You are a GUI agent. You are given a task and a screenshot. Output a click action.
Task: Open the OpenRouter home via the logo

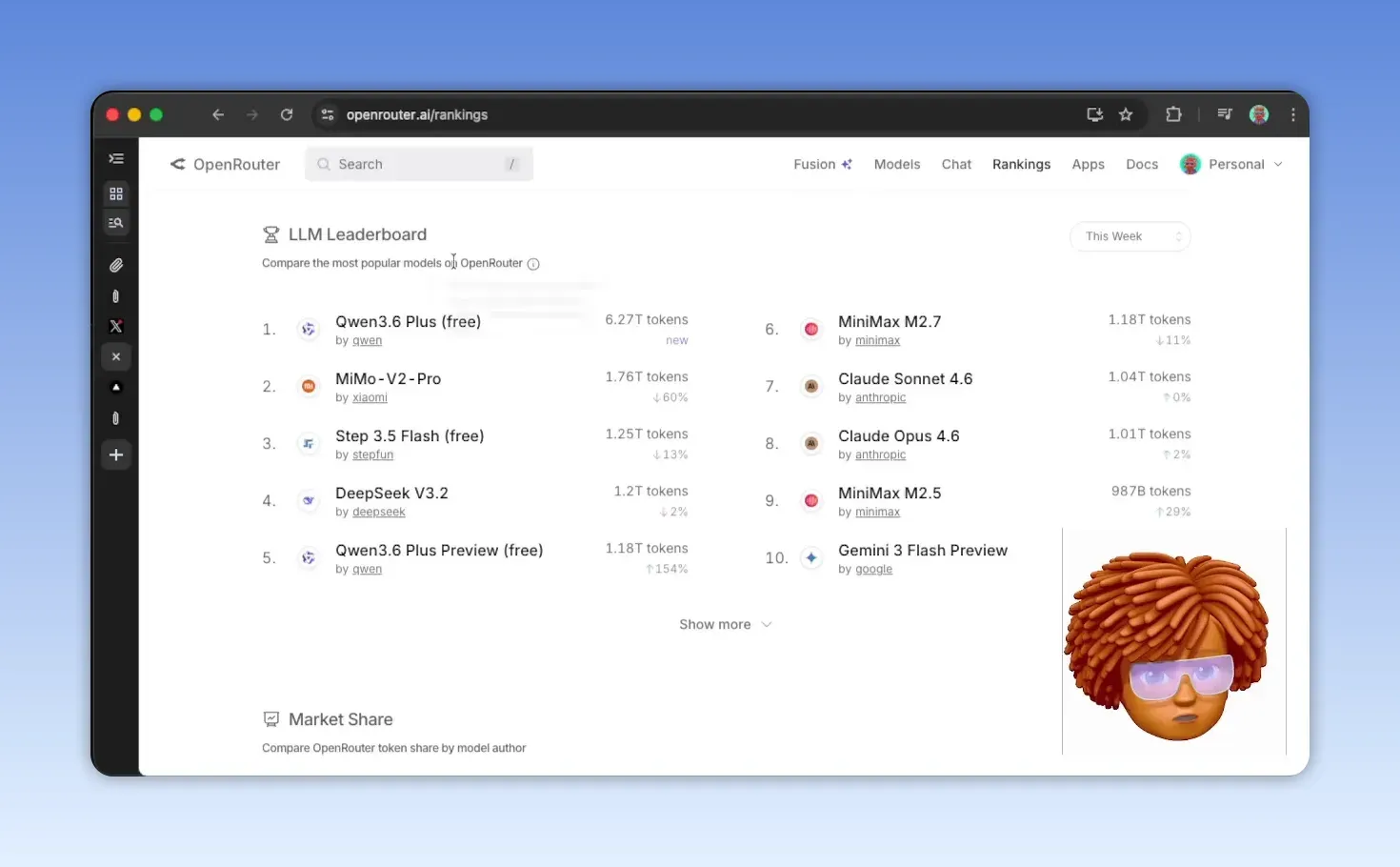coord(225,164)
